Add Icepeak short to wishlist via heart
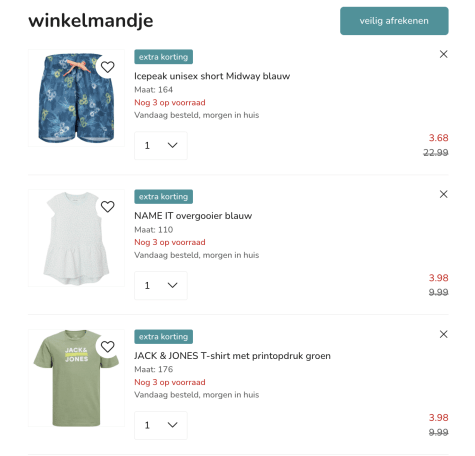This screenshot has width=475, height=456. [107, 67]
